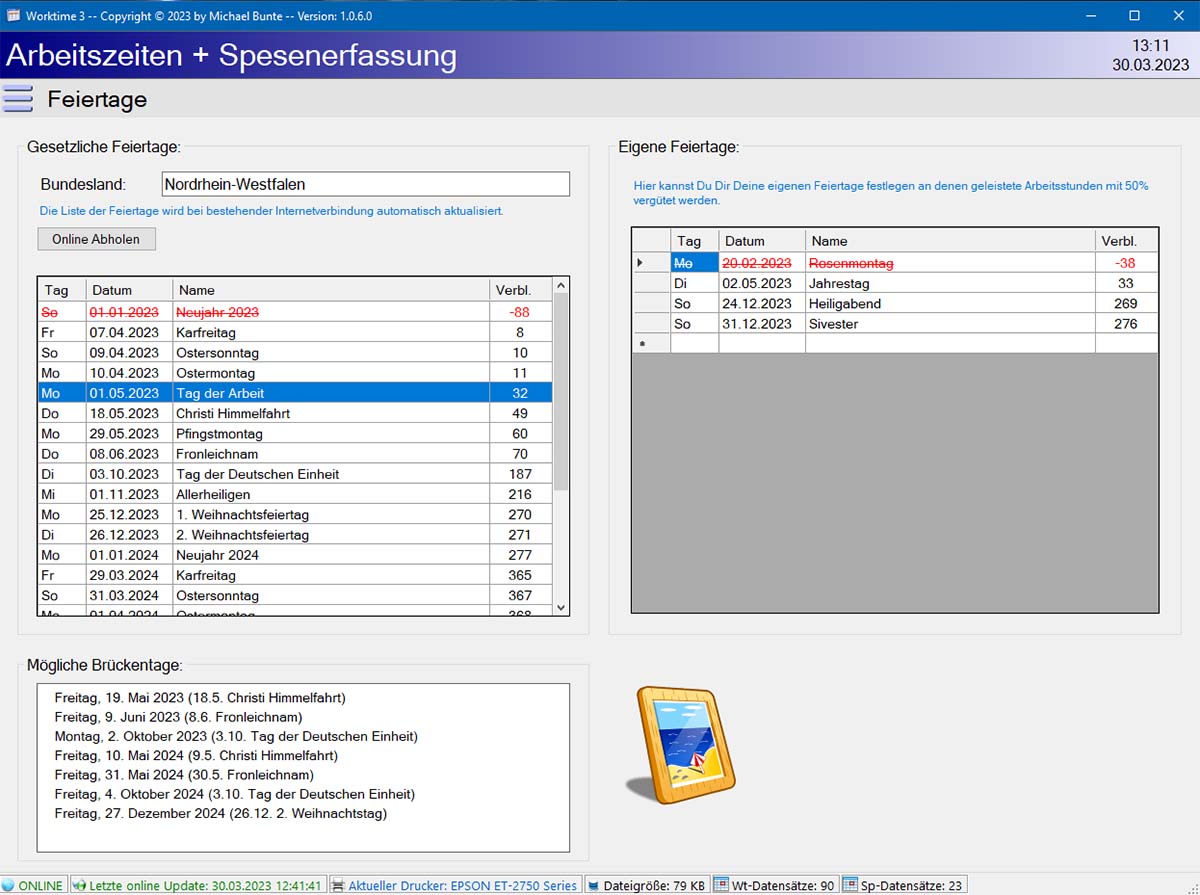This screenshot has width=1200, height=895.
Task: Click the beach picture frame icon
Action: coord(681,744)
